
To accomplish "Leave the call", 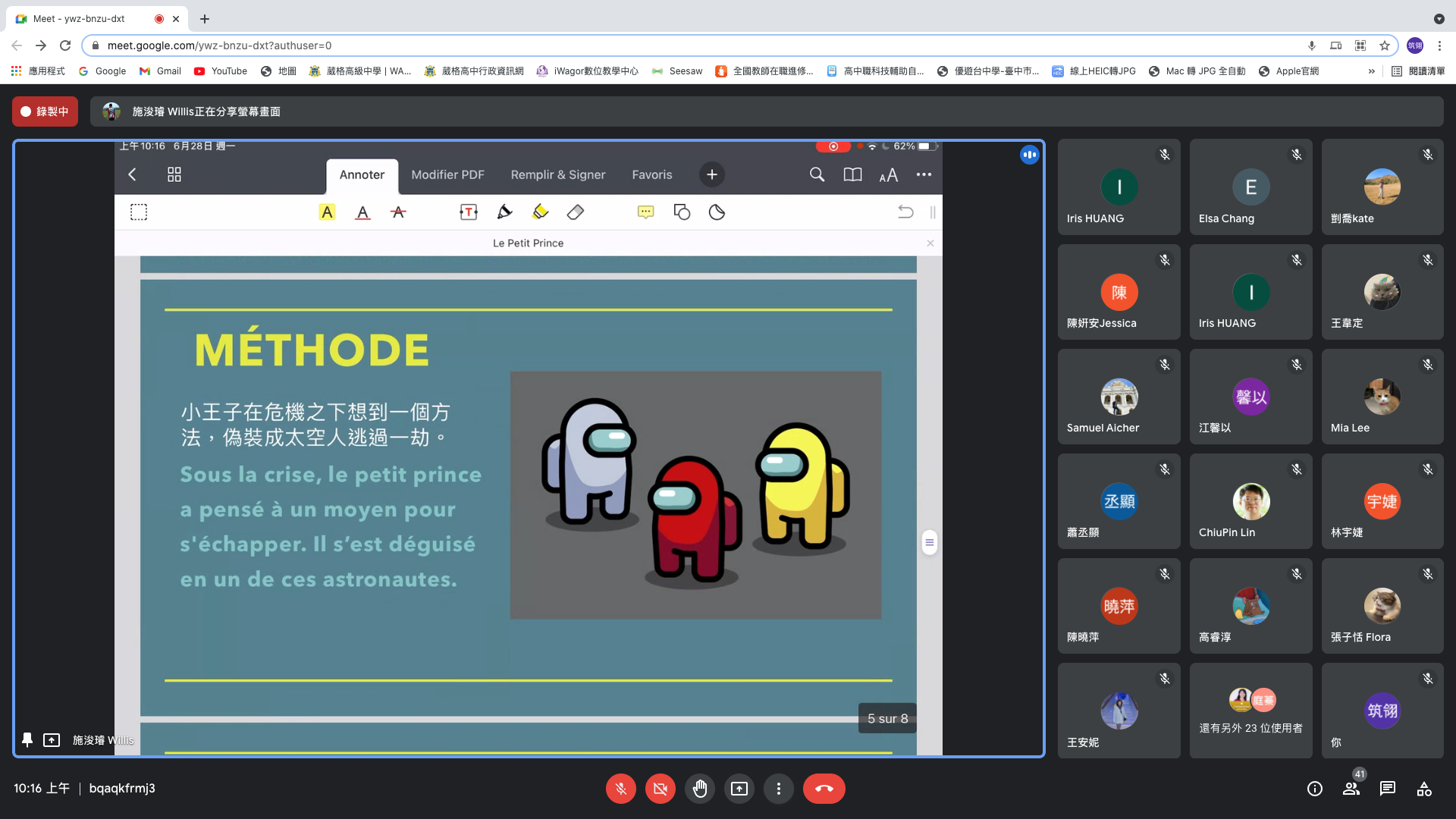I will (824, 789).
